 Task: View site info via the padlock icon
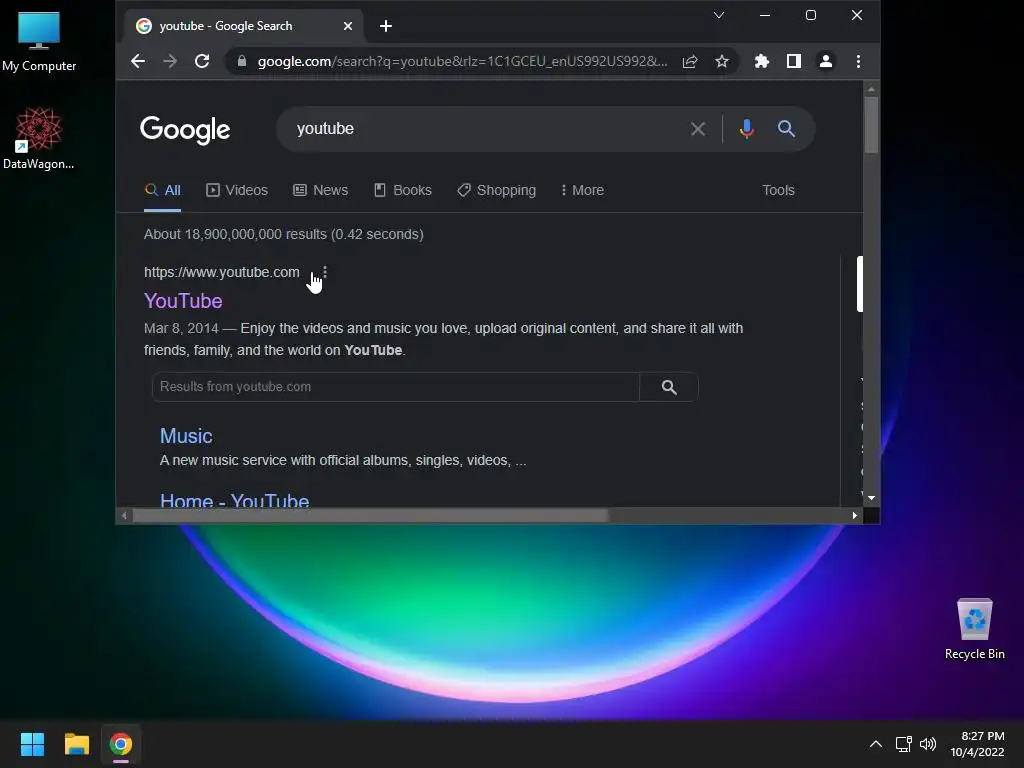(x=242, y=61)
